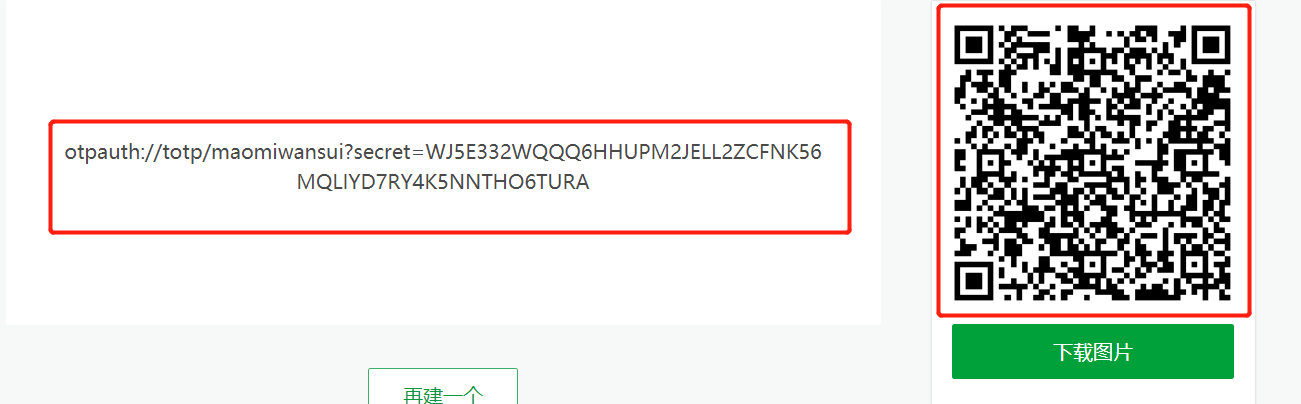Click the white panel below the URI box
This screenshot has height=404, width=1301.
pyautogui.click(x=443, y=280)
